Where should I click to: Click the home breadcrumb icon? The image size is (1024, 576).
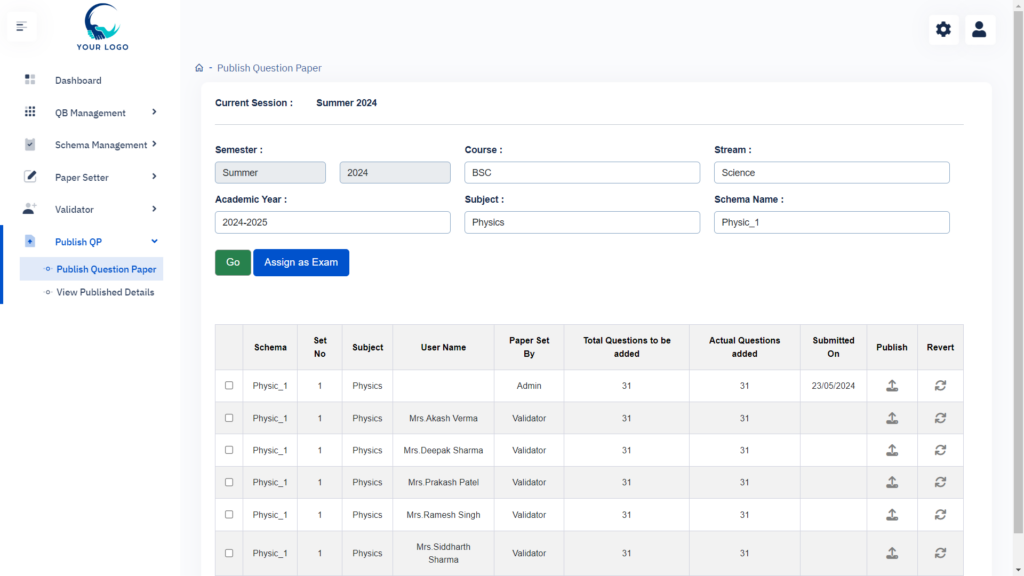click(x=199, y=68)
